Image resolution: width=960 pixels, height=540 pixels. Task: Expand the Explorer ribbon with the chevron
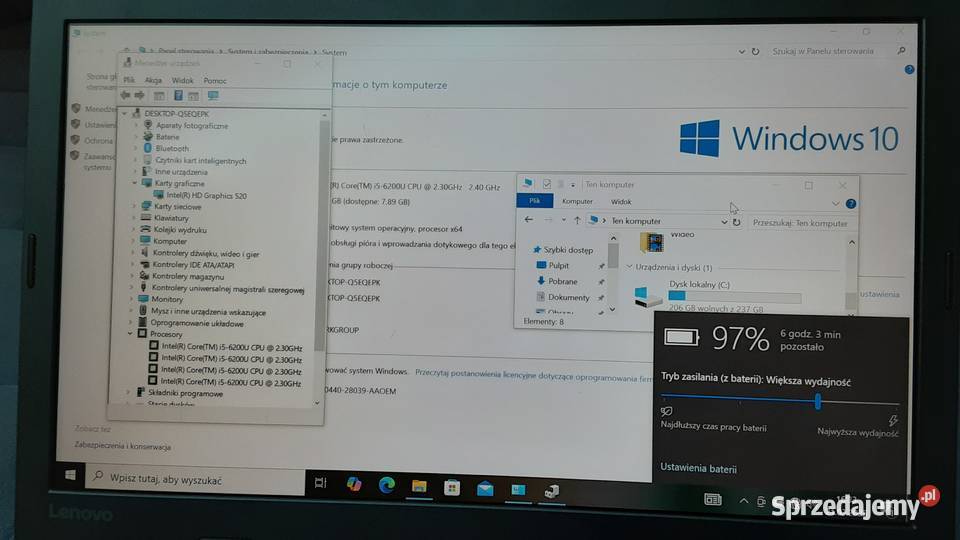click(835, 203)
